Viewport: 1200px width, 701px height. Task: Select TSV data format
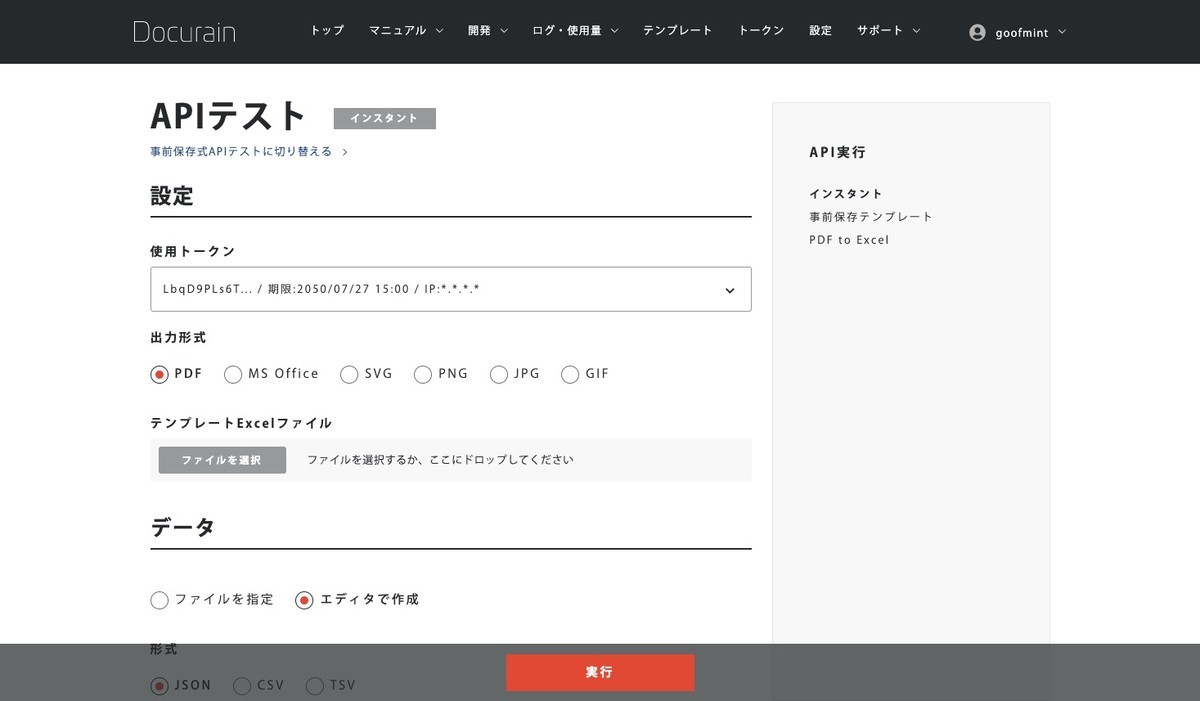331,686
